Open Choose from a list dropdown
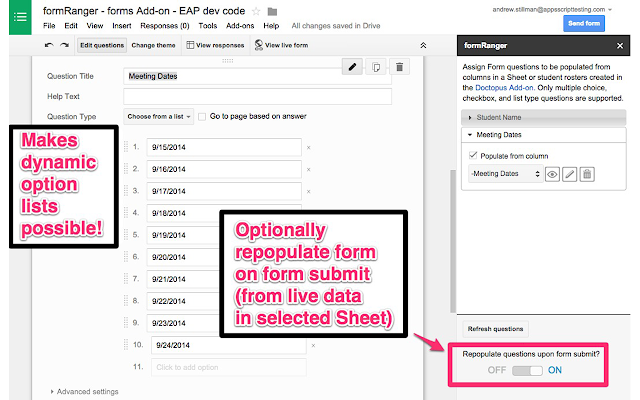This screenshot has height=400, width=640. 158,116
